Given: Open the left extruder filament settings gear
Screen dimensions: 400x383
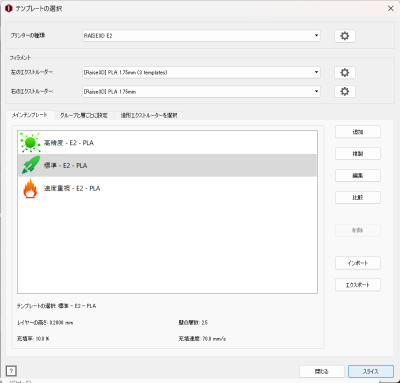Looking at the screenshot, I should point(345,72).
